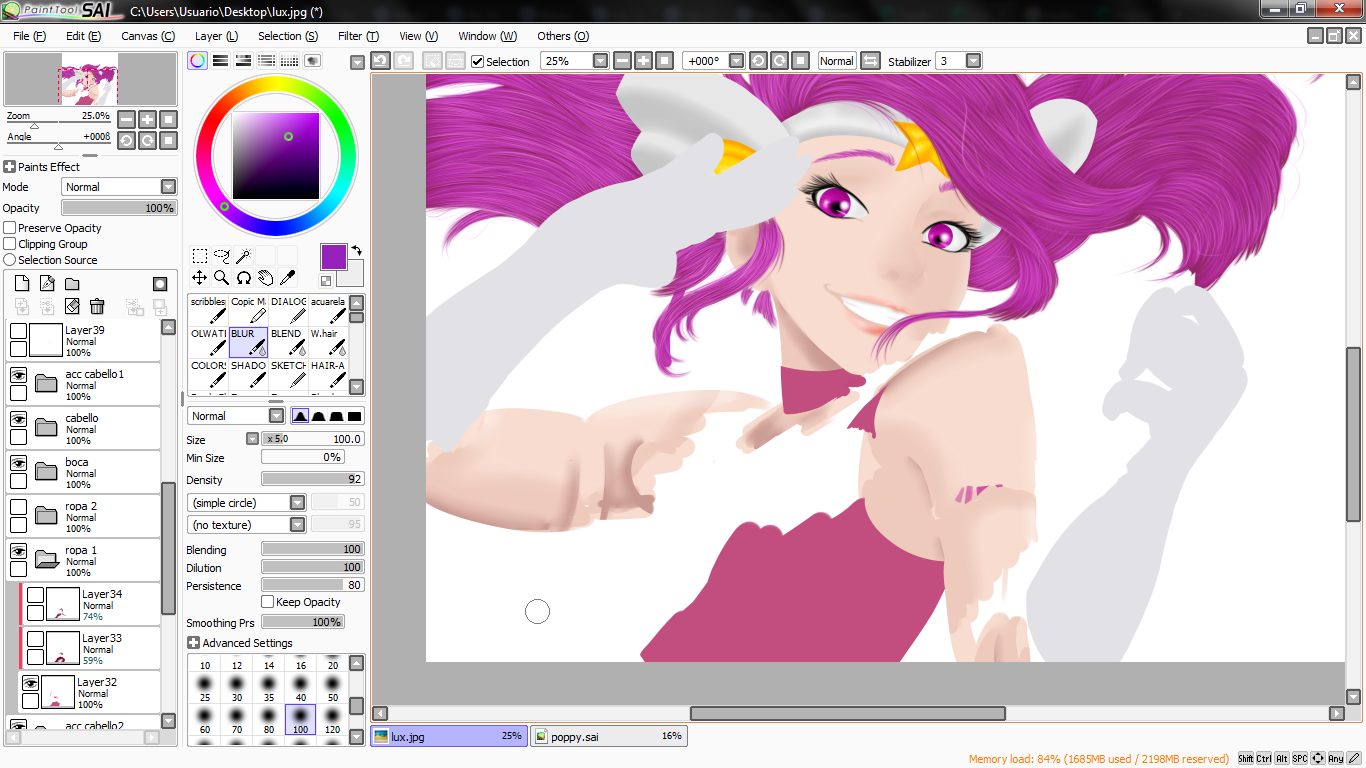Click the toolbar reset rotation button

(800, 61)
